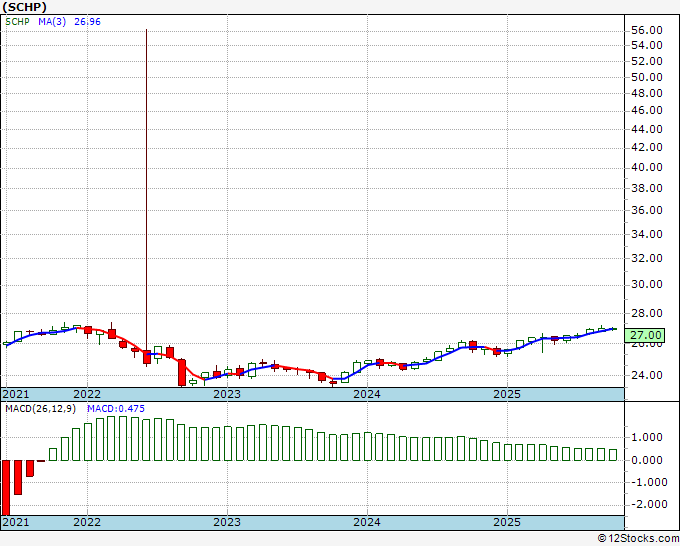The width and height of the screenshot is (680, 546).
Task: Click the 0.000 MACD axis label
Action: click(x=647, y=460)
